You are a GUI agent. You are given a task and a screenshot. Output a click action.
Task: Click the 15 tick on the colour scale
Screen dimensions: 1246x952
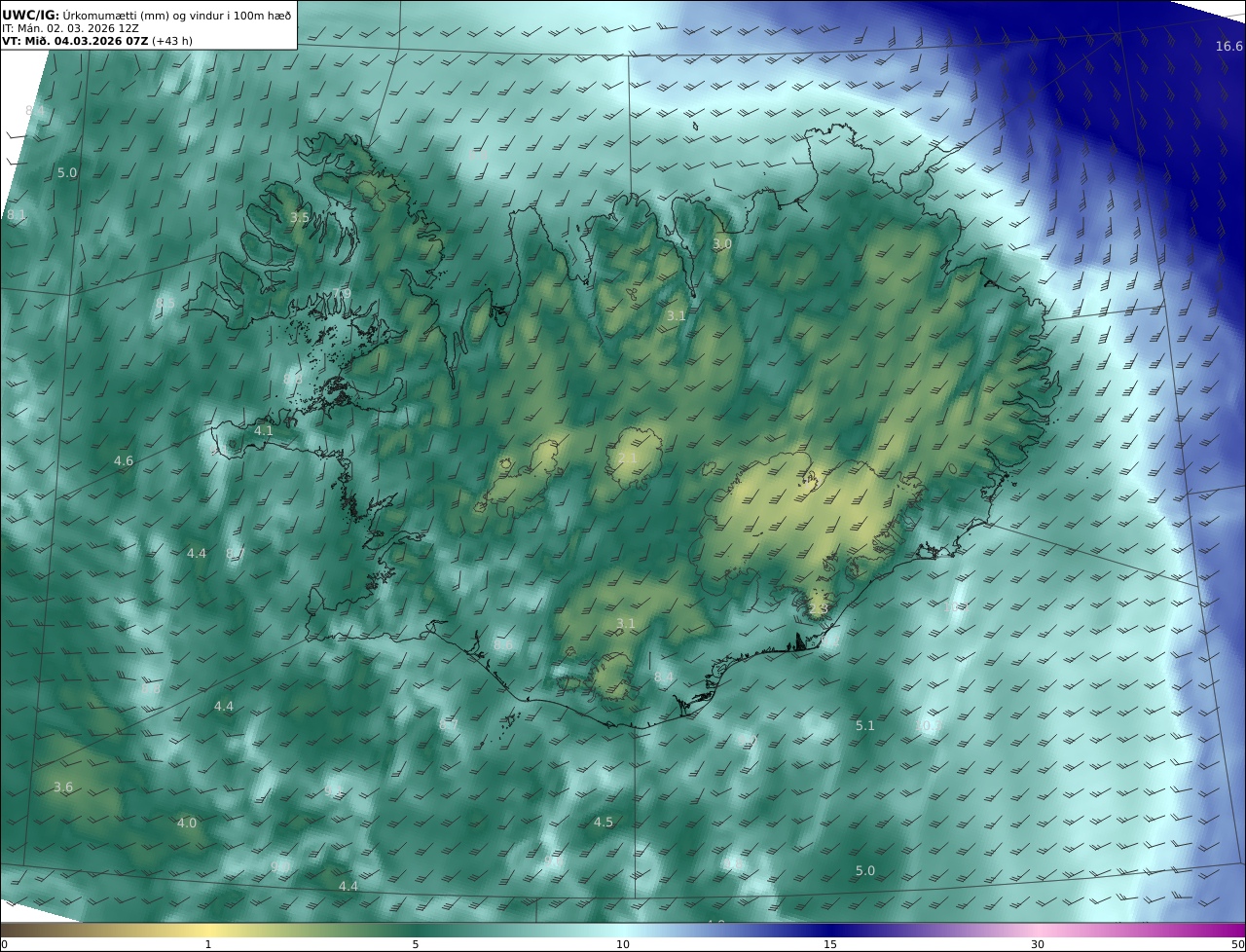(x=830, y=944)
